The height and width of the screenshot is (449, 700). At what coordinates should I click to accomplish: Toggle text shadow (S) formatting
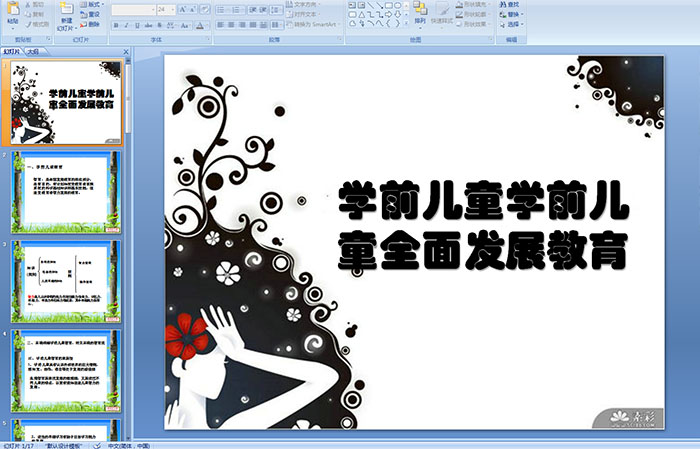pos(159,25)
